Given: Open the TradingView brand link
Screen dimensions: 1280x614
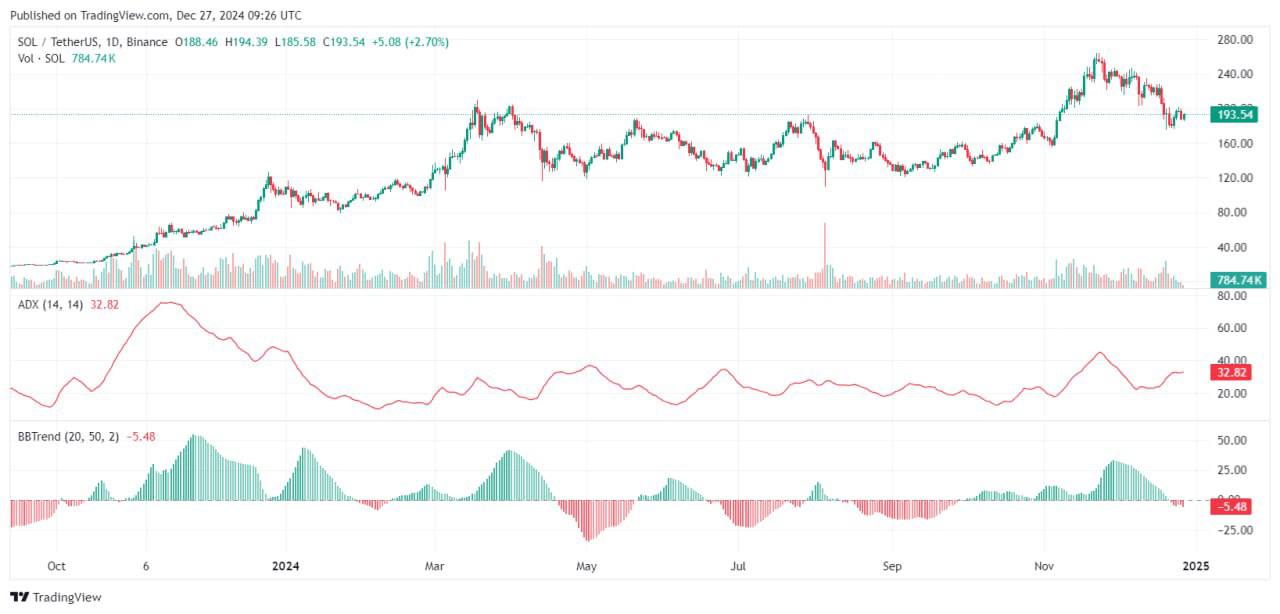Looking at the screenshot, I should coord(56,597).
